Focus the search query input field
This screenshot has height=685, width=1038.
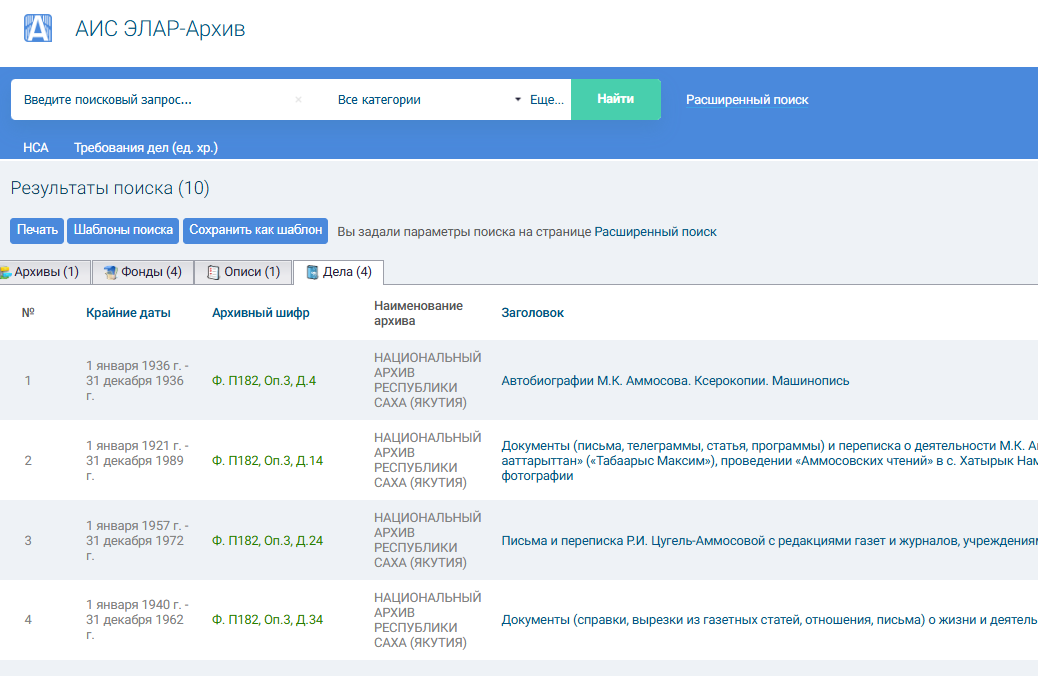click(156, 100)
